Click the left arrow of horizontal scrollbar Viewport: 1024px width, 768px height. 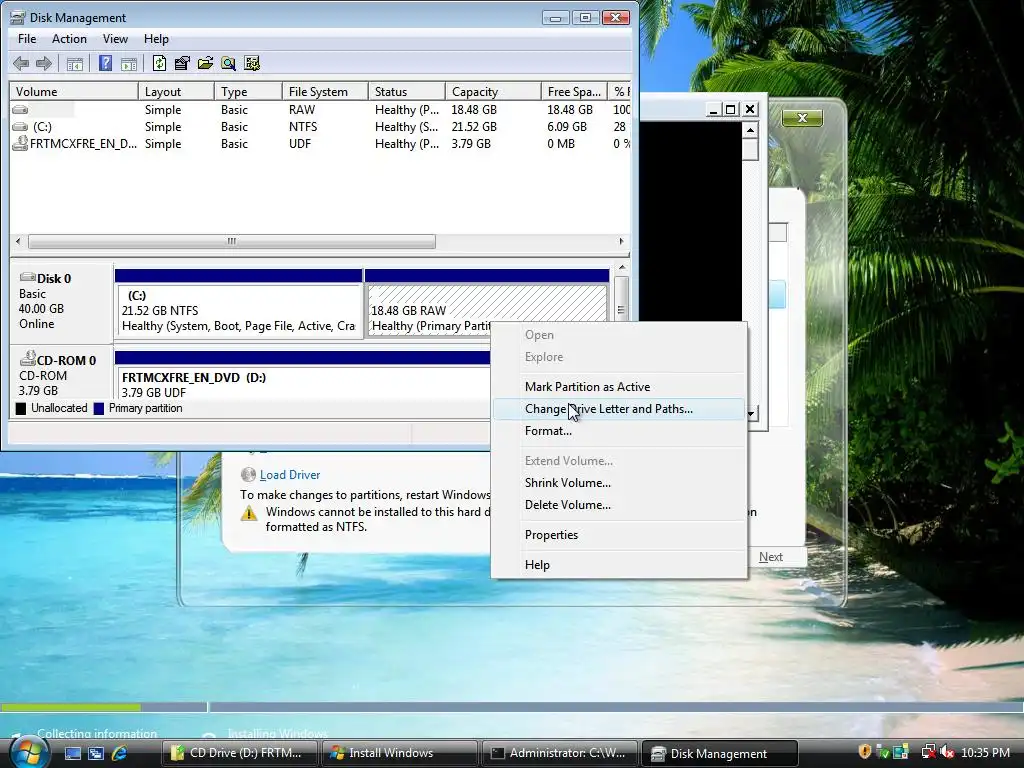click(x=18, y=242)
